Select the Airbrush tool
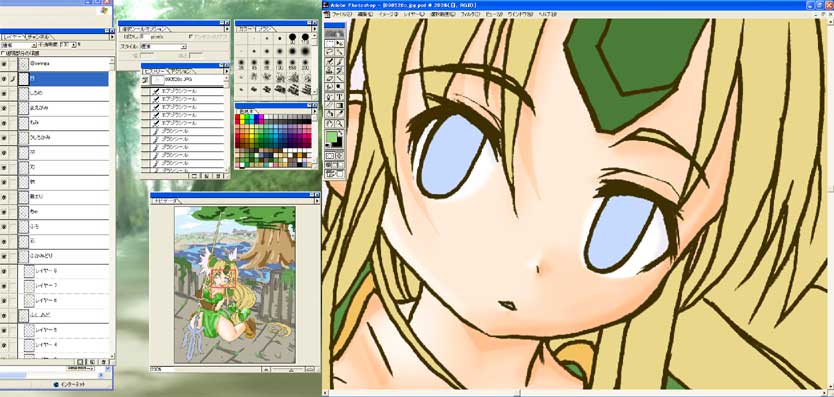 click(330, 61)
